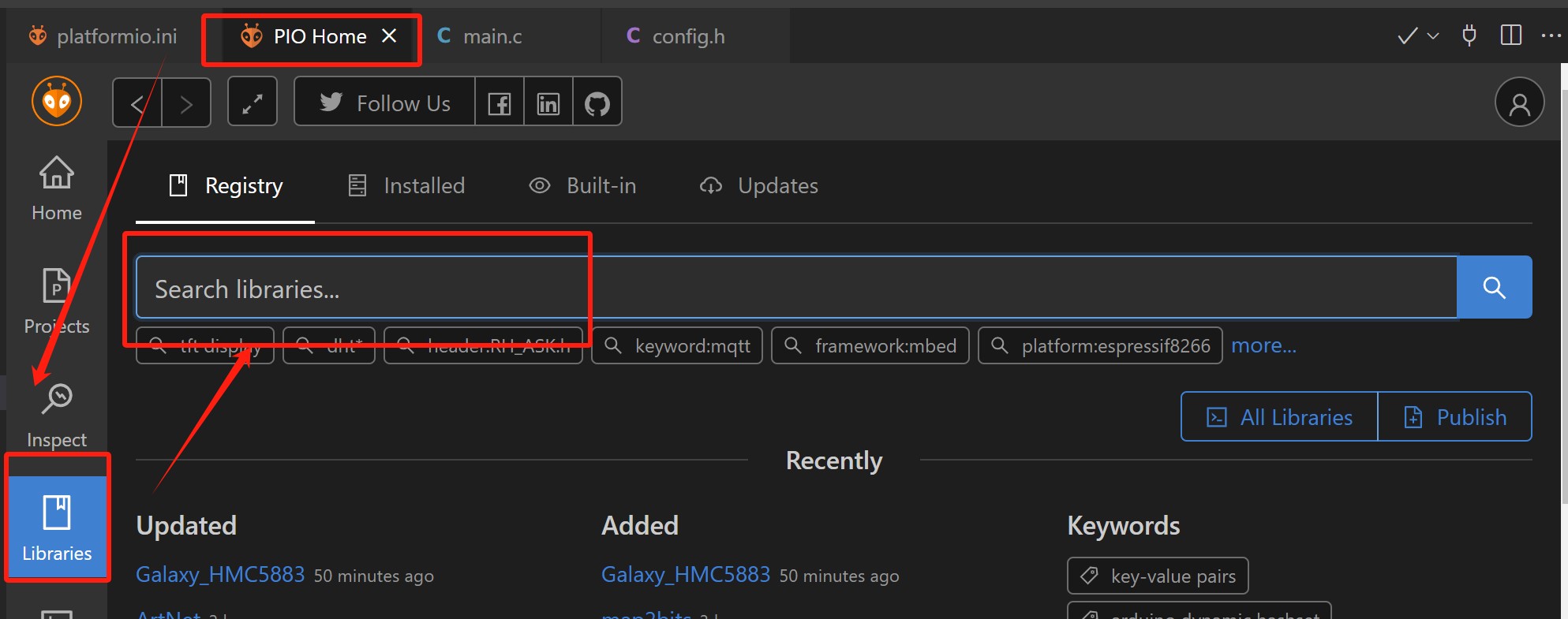Open the Facebook icon link
Viewport: 1568px width, 619px height.
(x=500, y=103)
